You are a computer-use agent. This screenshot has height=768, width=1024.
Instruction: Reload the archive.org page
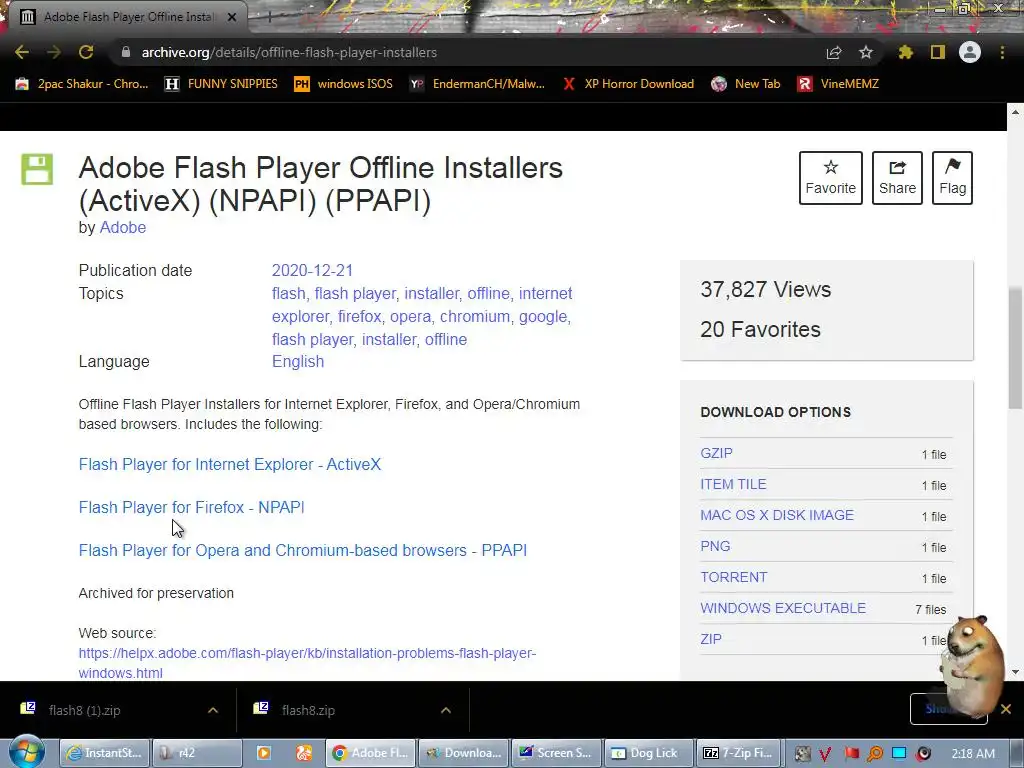coord(86,52)
